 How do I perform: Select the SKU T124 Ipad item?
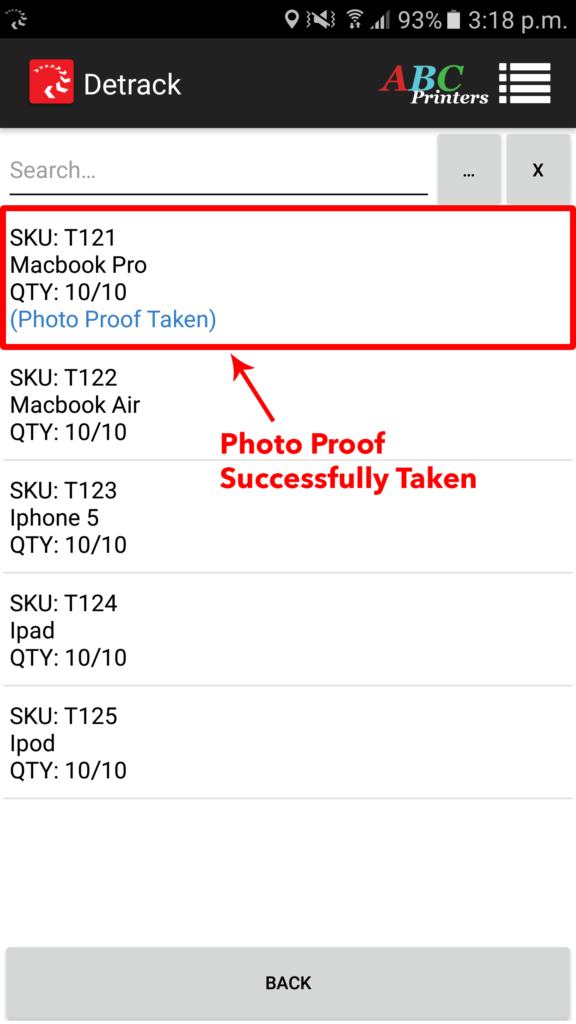coord(288,630)
